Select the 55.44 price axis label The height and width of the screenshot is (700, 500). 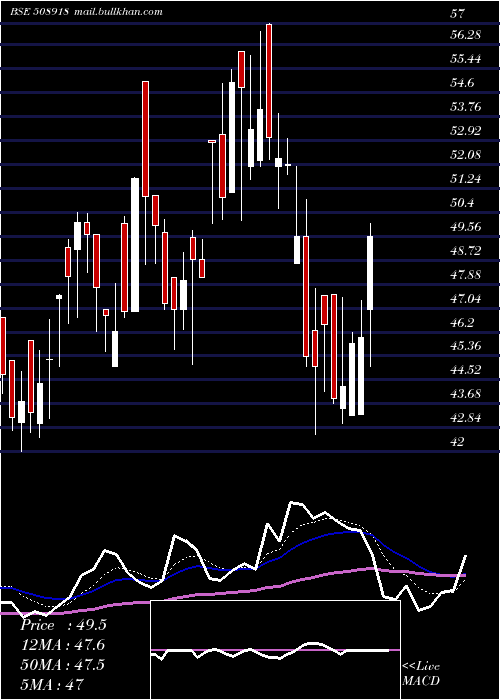point(466,59)
